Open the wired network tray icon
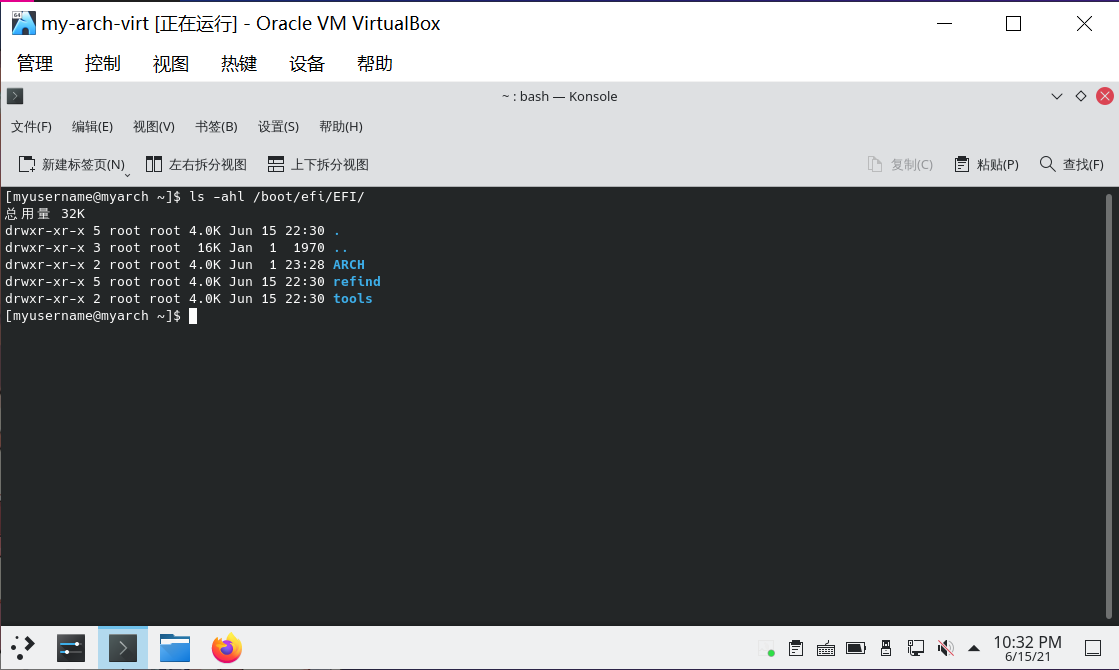 click(x=915, y=648)
